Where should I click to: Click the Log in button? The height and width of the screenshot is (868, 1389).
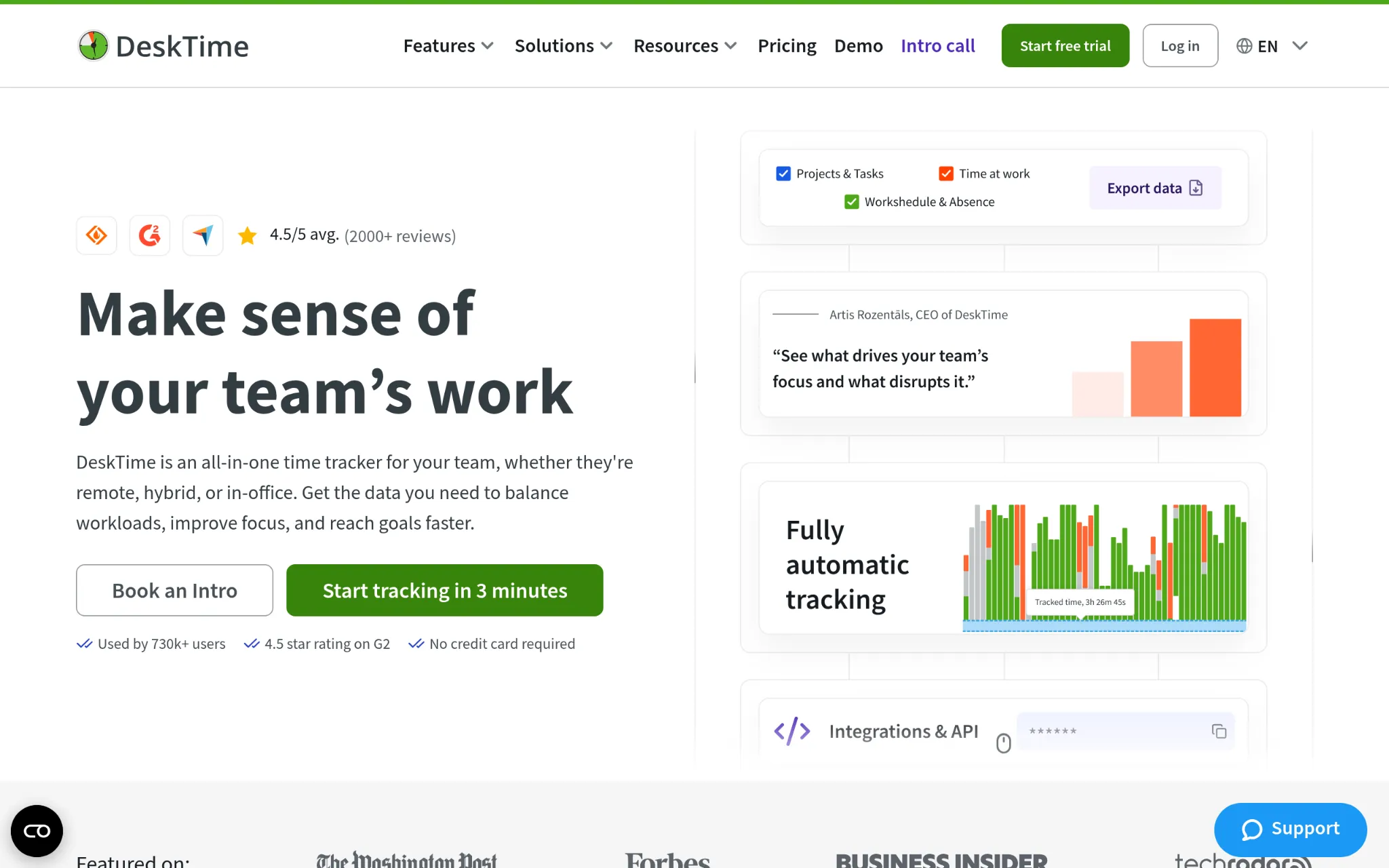click(x=1180, y=45)
